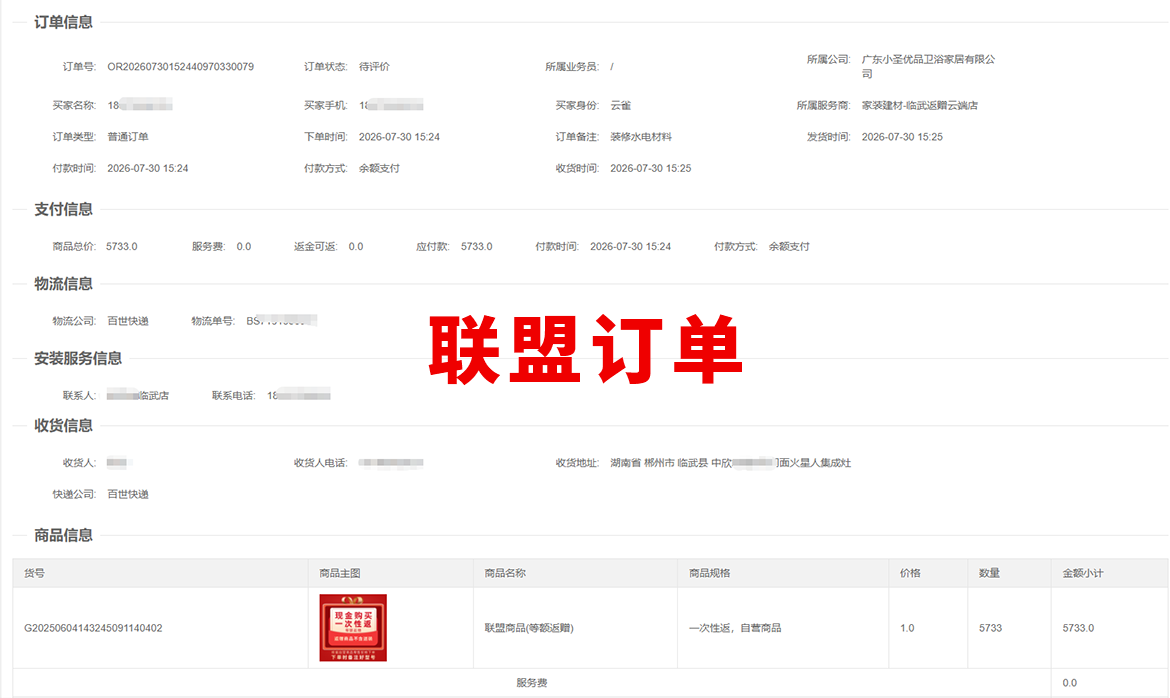Select product name 联盟商品(等额返赠)

(x=529, y=628)
